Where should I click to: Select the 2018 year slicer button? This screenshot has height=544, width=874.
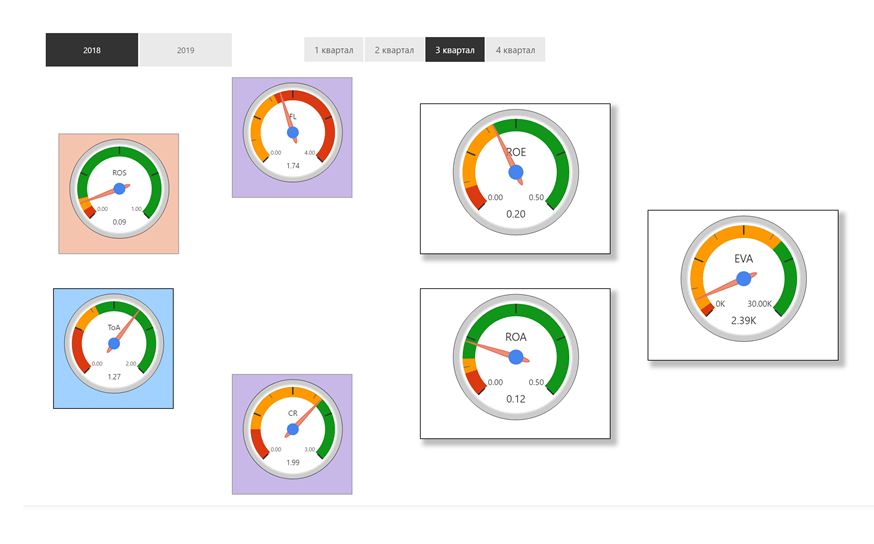click(x=92, y=50)
